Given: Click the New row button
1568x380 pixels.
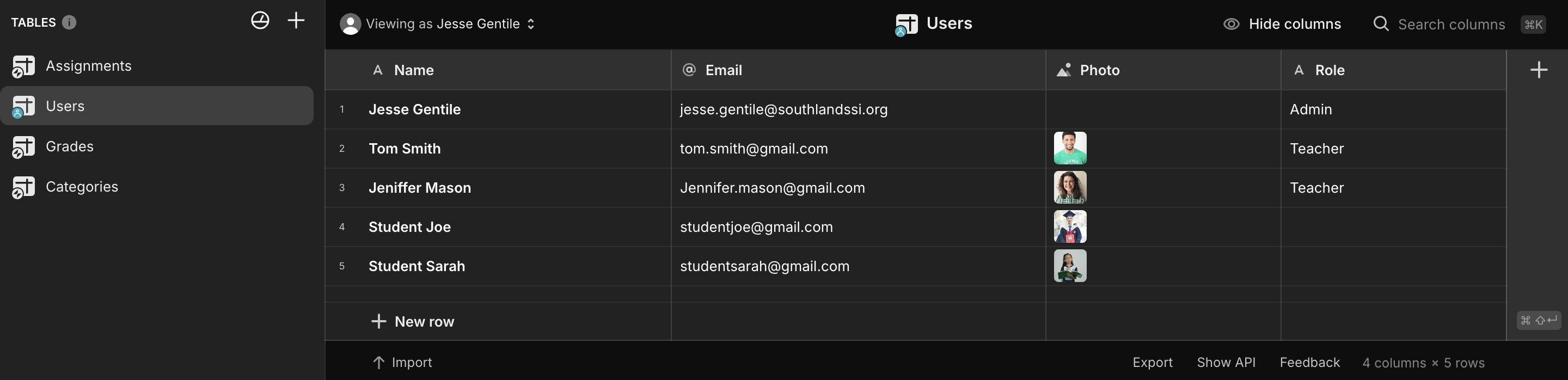Looking at the screenshot, I should [413, 322].
